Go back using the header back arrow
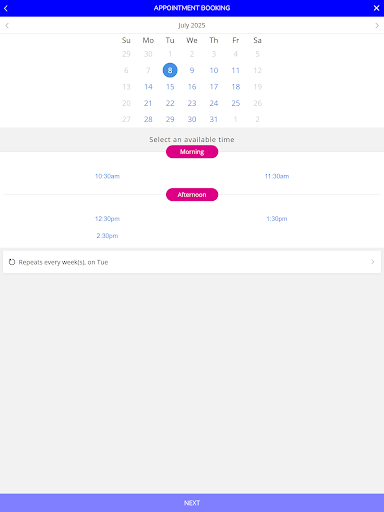Screen dimensions: 384x512 (x=6, y=8)
